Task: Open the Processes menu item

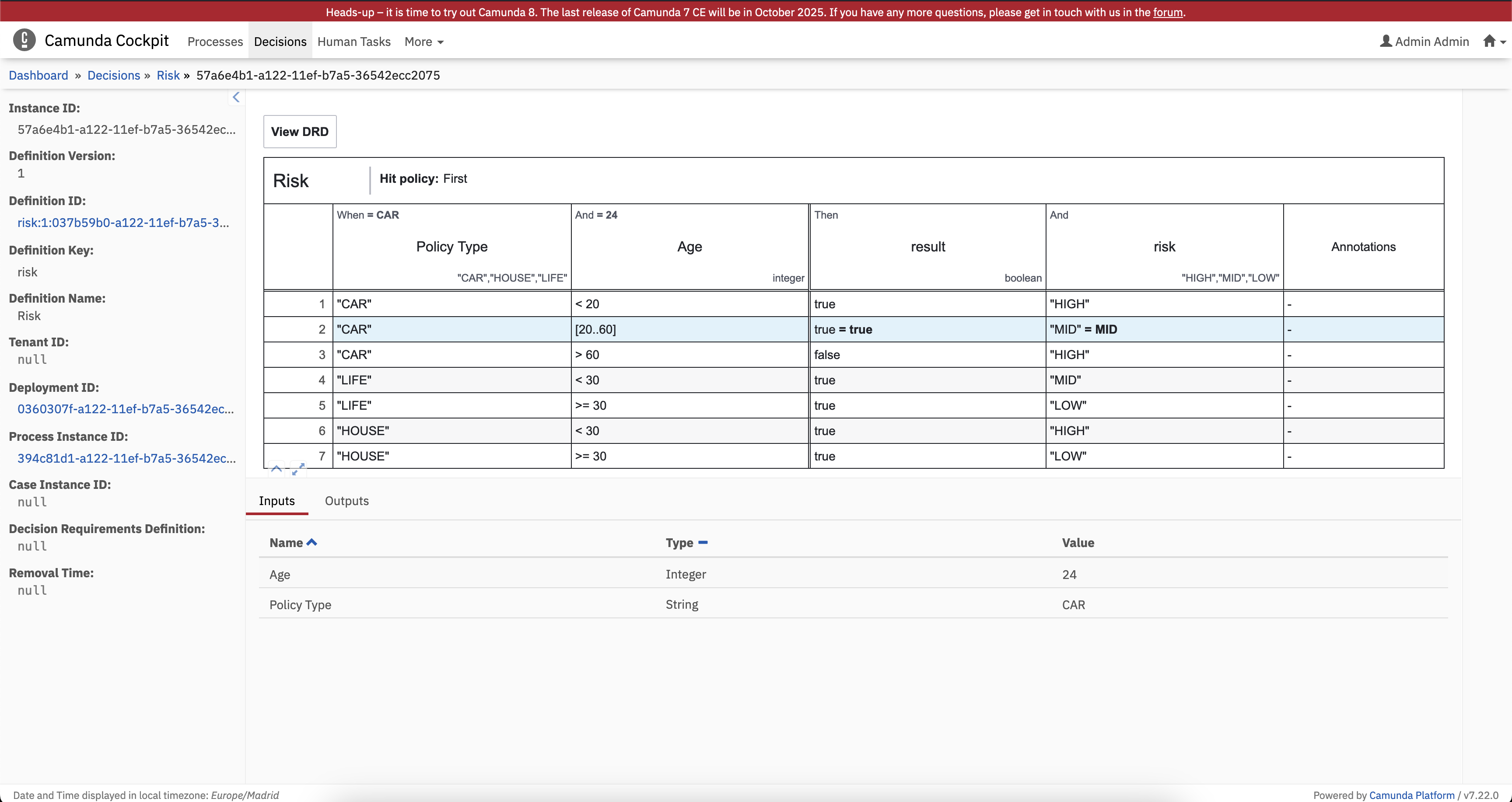Action: pyautogui.click(x=215, y=42)
